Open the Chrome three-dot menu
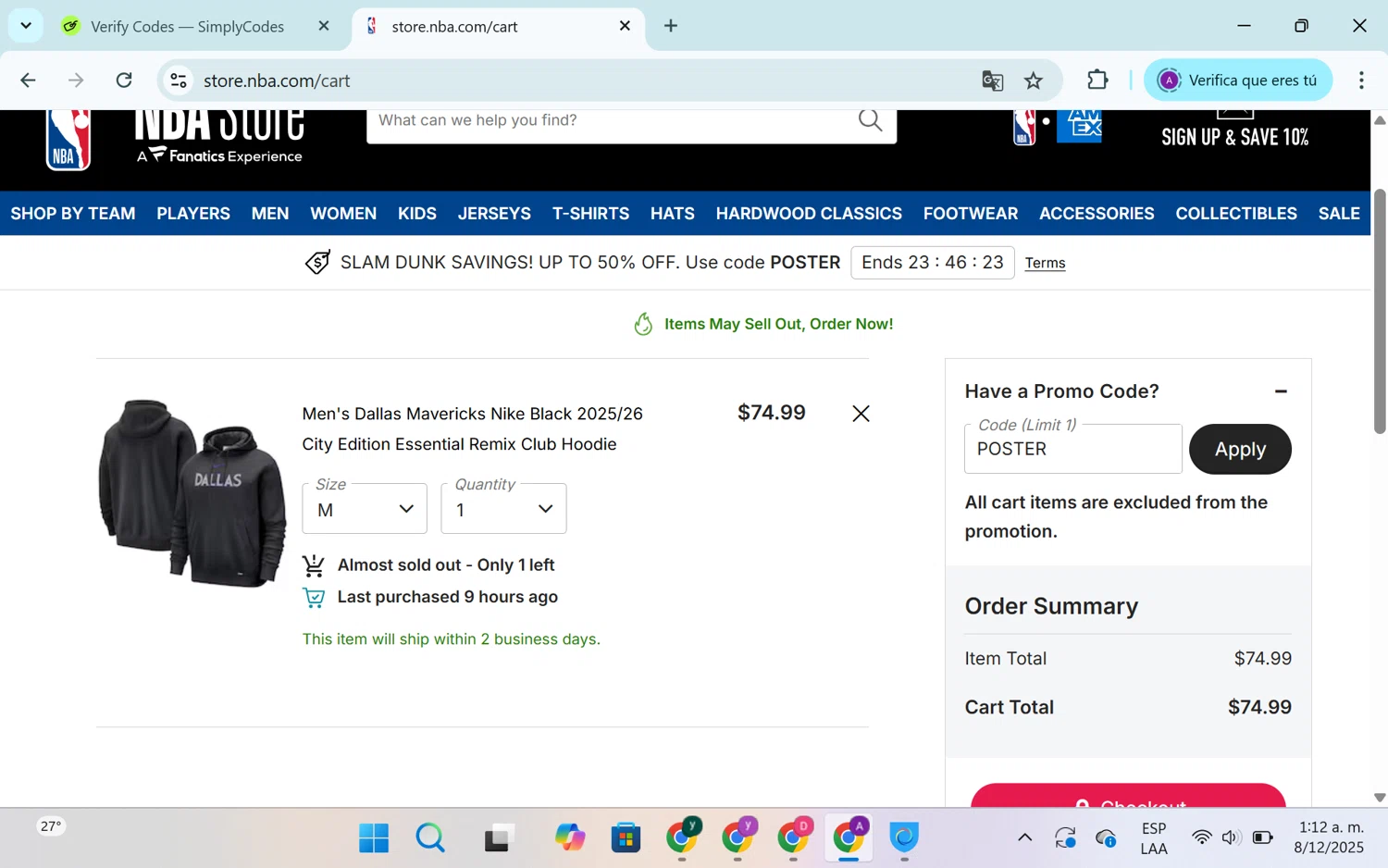1388x868 pixels. 1361,81
